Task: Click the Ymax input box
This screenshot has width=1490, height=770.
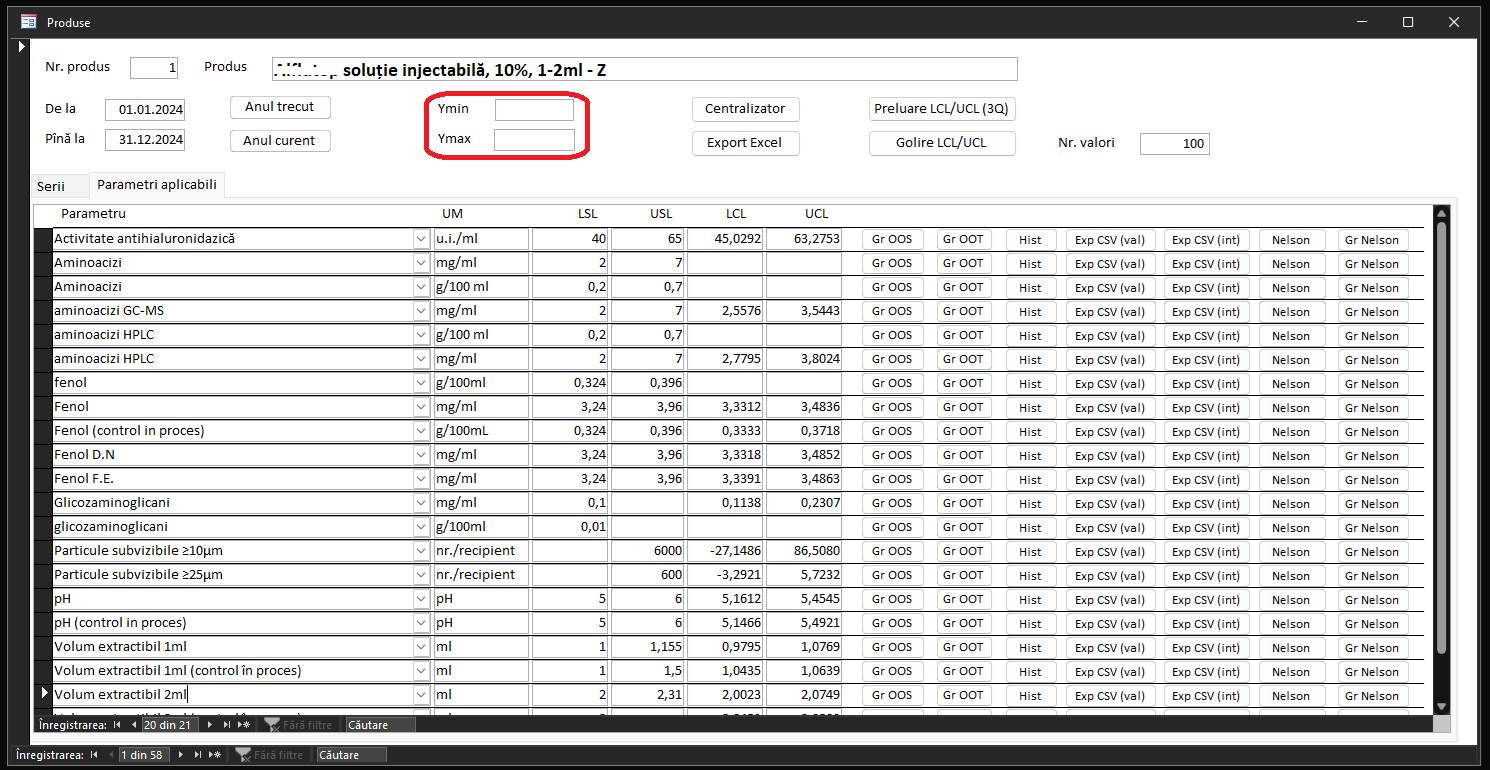Action: click(x=534, y=139)
